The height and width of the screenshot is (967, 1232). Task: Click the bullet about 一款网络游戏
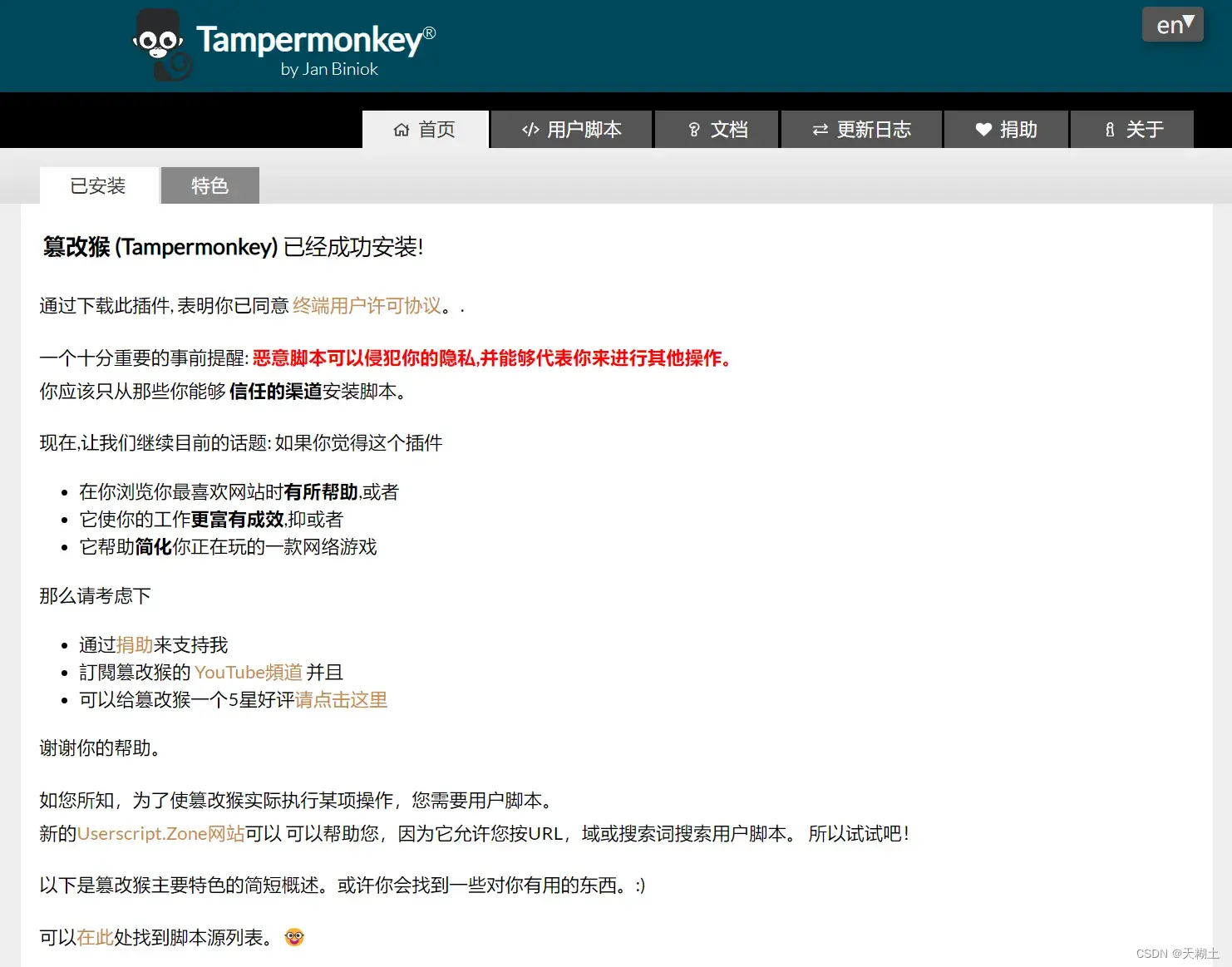(229, 547)
